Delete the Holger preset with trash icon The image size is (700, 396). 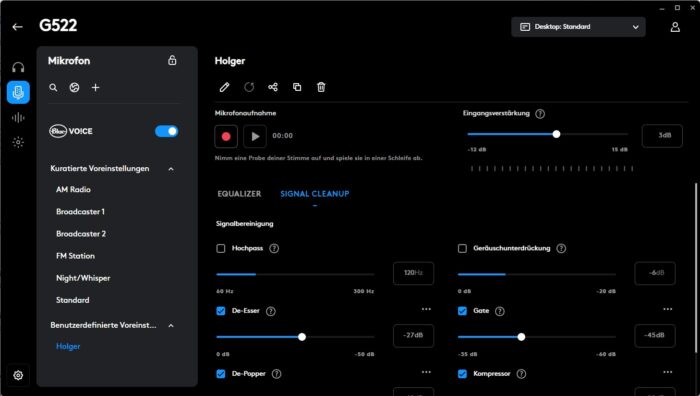point(321,87)
